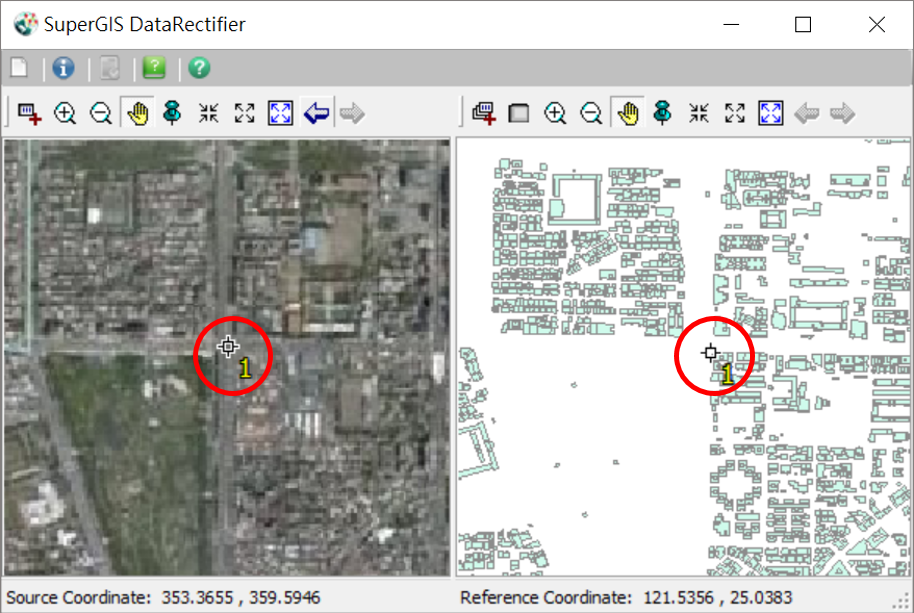Click the New project blank page icon
Viewport: 914px width, 613px height.
coord(19,68)
